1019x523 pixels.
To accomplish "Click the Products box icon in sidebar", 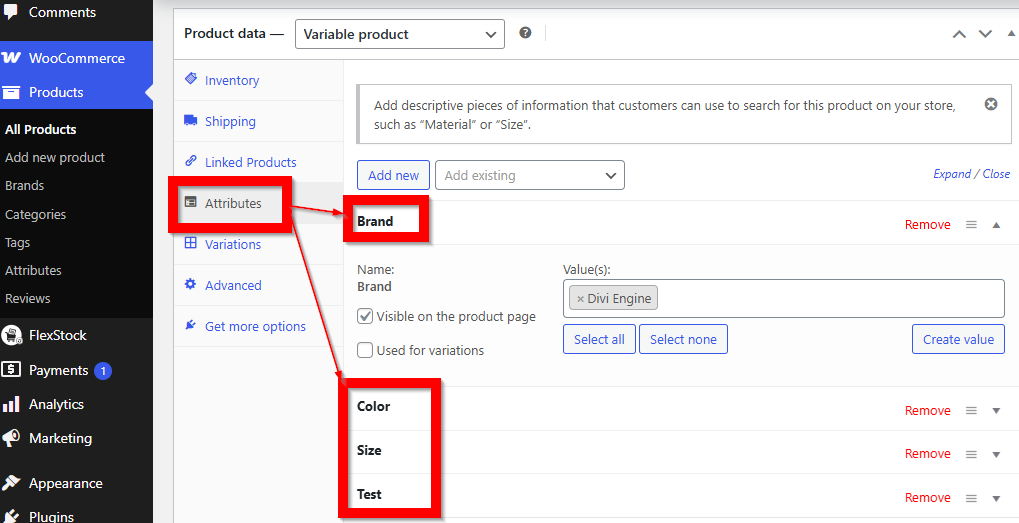I will 11,92.
